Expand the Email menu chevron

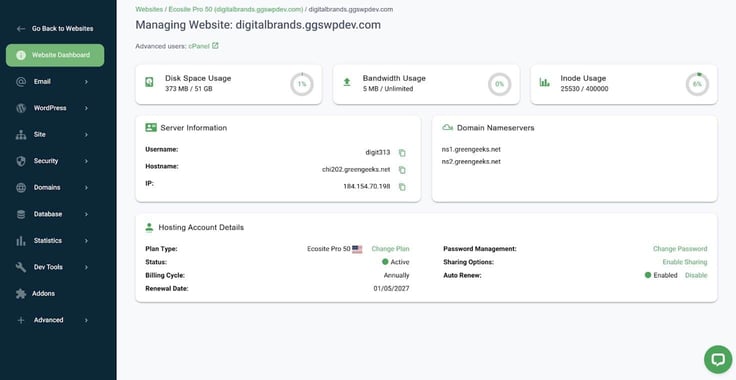click(86, 82)
